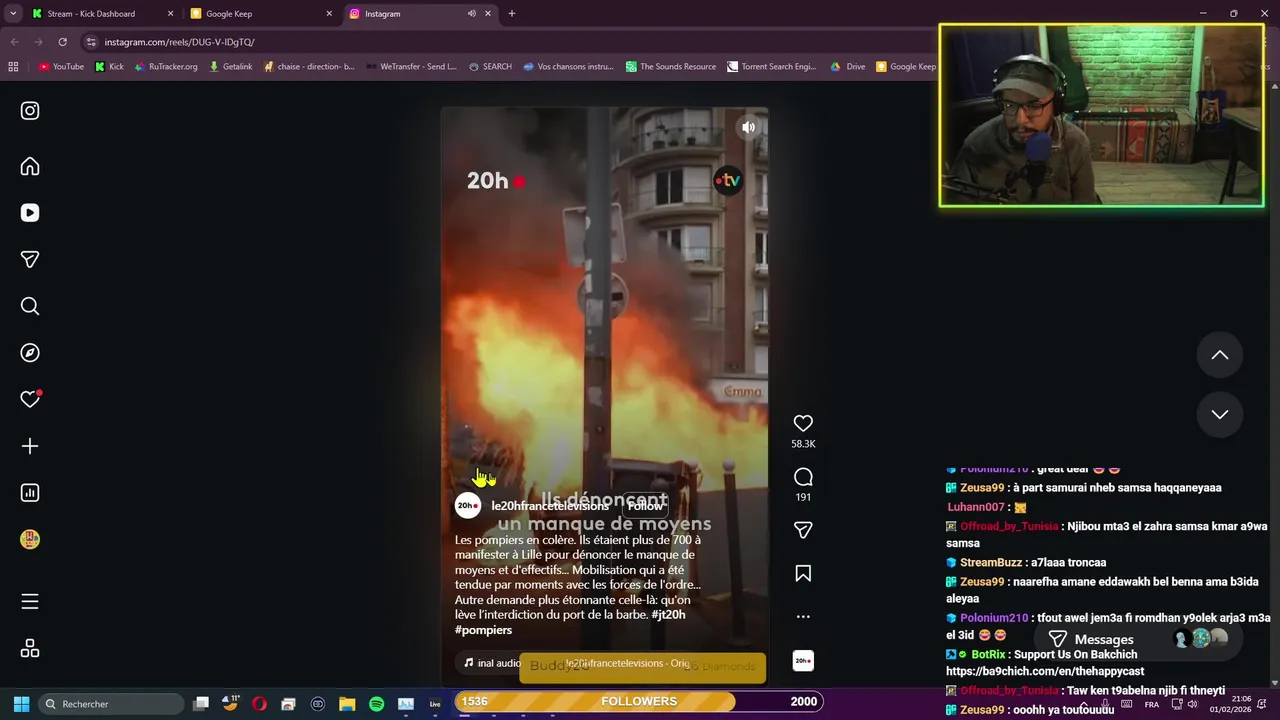Open a new browser tab

512,14
